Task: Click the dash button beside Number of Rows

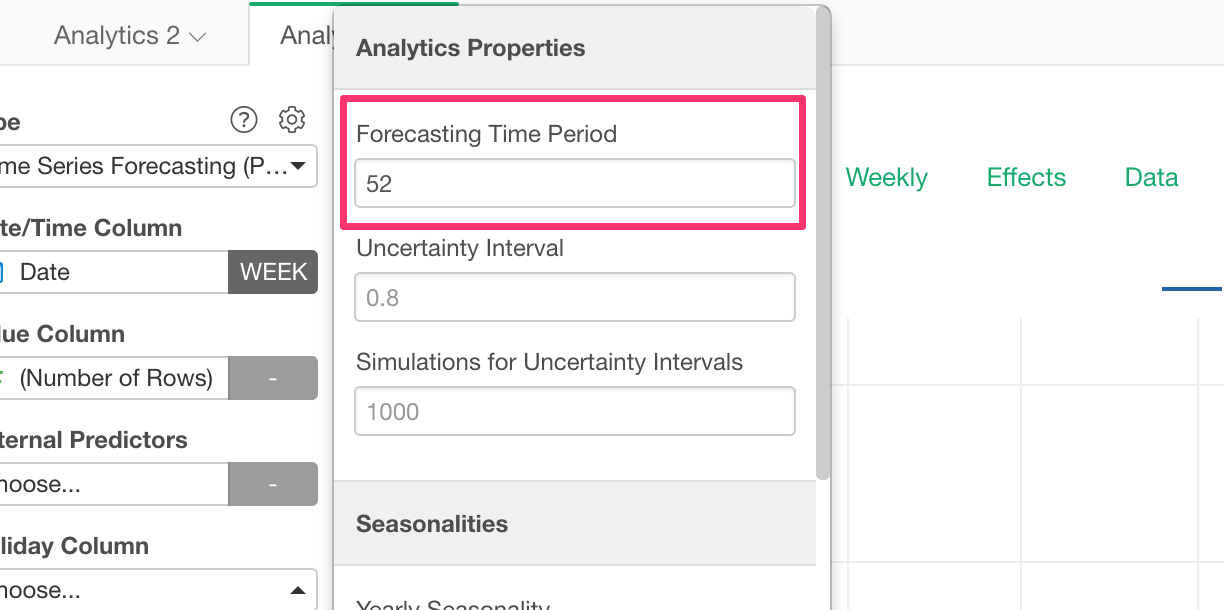Action: [273, 378]
